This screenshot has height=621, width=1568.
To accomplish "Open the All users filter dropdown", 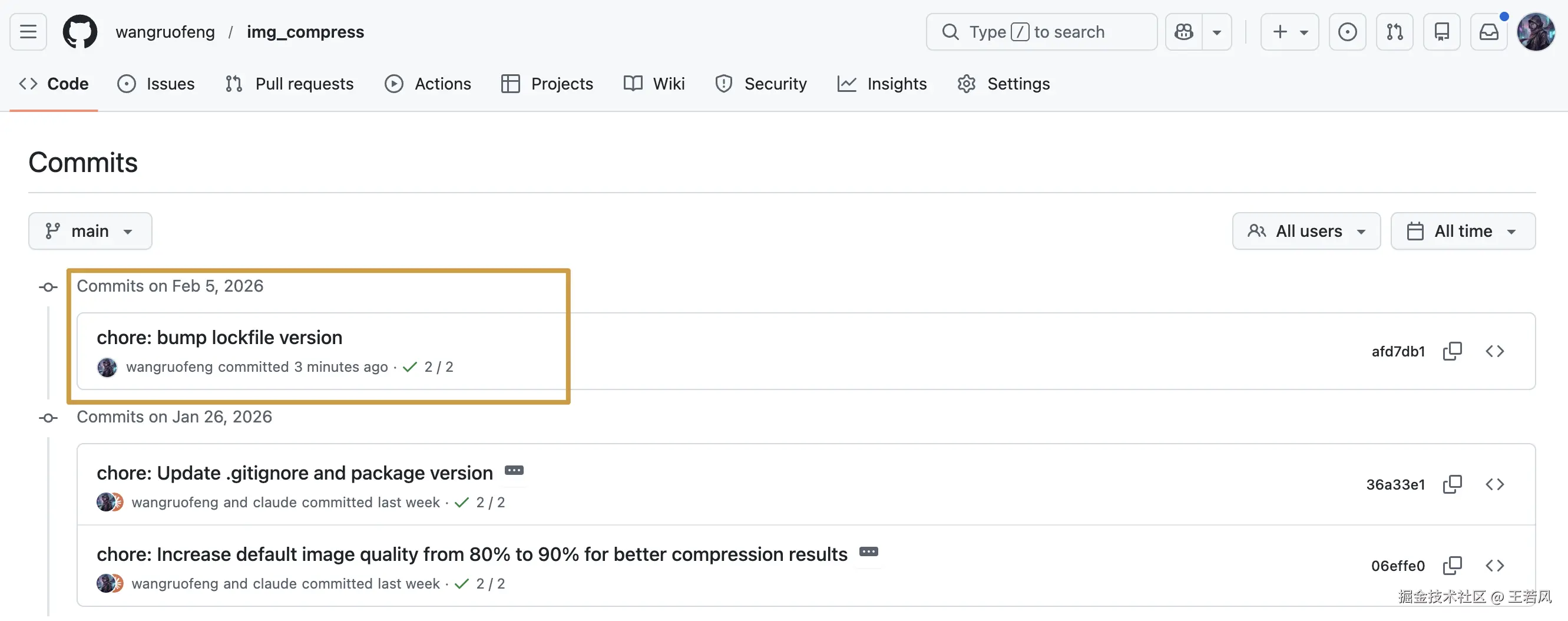I will (x=1306, y=232).
